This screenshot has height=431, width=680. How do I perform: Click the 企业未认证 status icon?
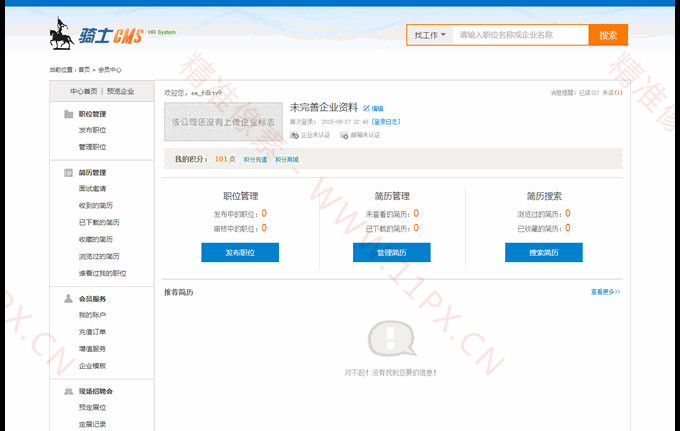click(294, 134)
